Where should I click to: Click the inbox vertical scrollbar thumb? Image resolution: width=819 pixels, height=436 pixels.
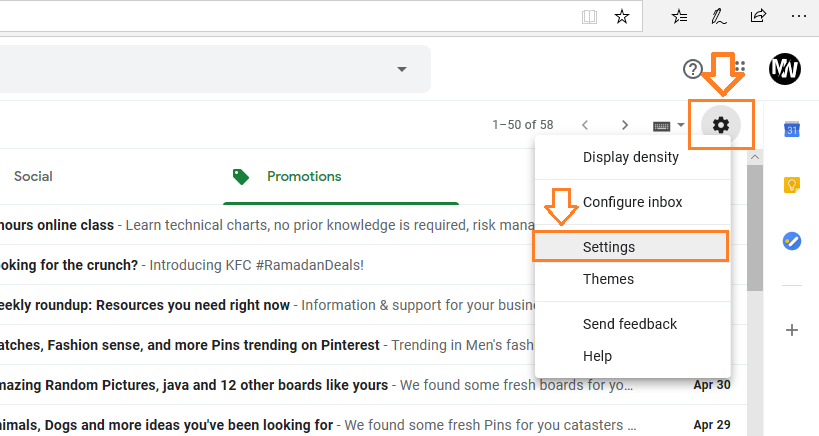point(755,228)
